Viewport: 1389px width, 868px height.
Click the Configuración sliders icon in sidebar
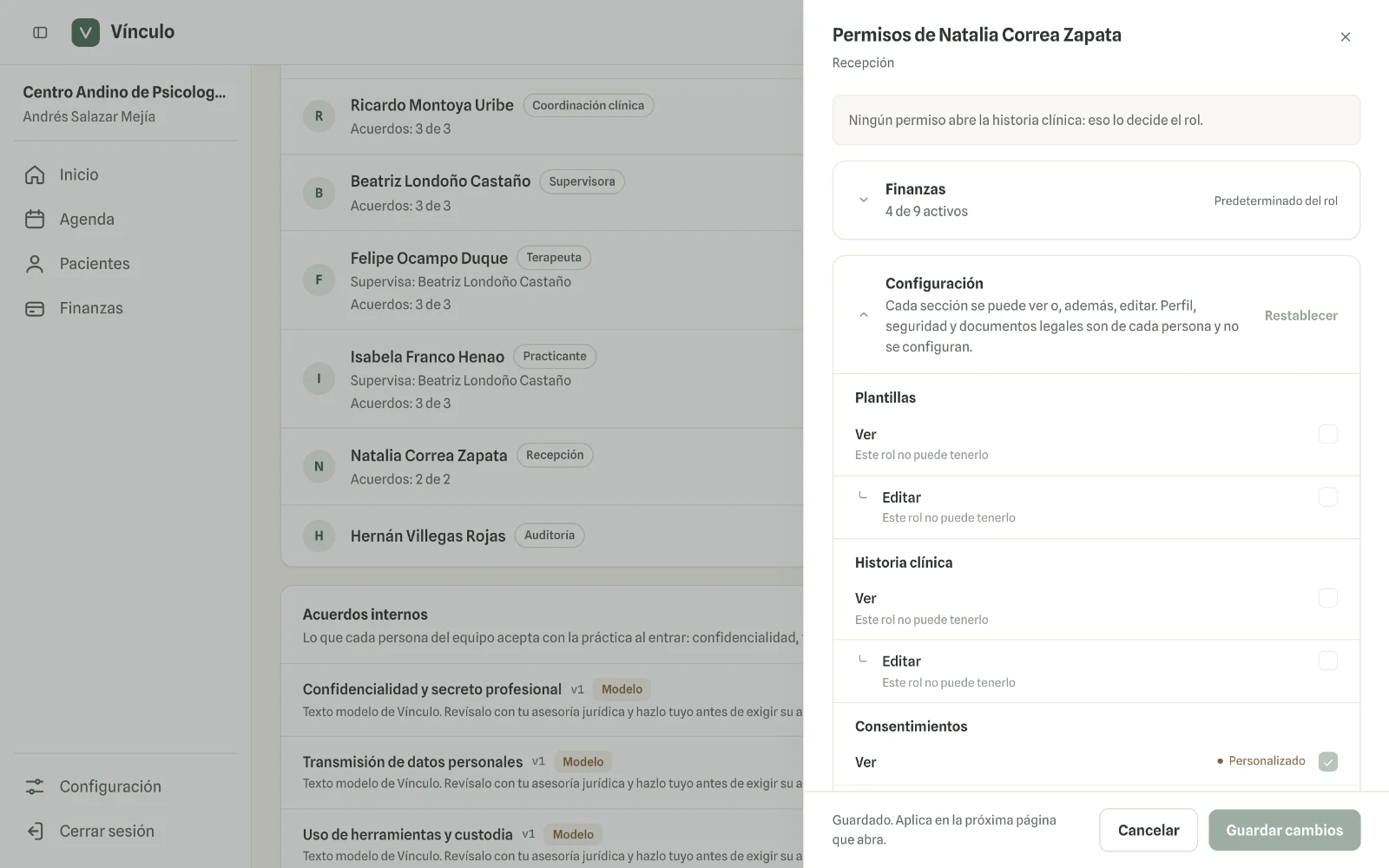tap(35, 786)
